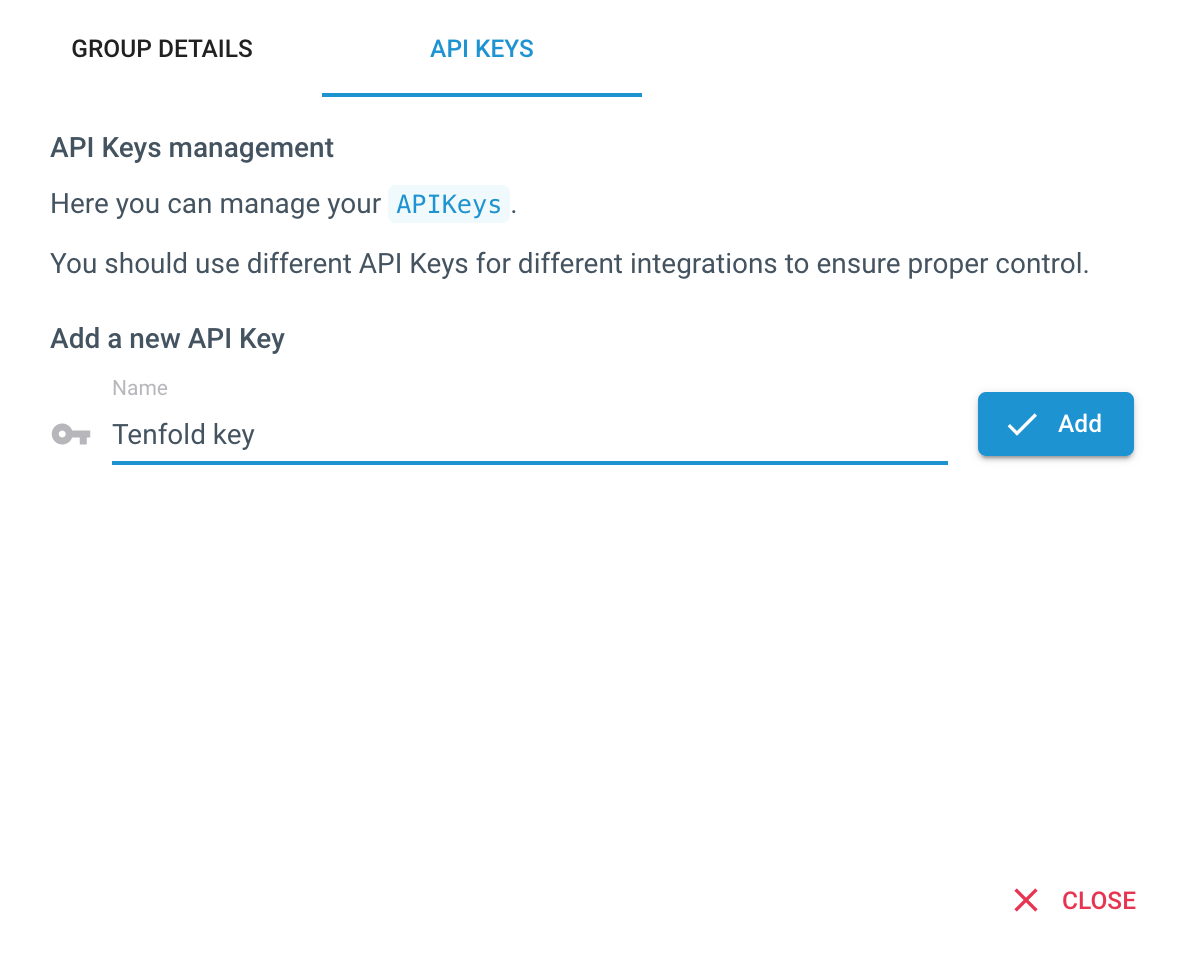Click the Add button label
Viewport: 1184px width, 966px height.
(1080, 424)
